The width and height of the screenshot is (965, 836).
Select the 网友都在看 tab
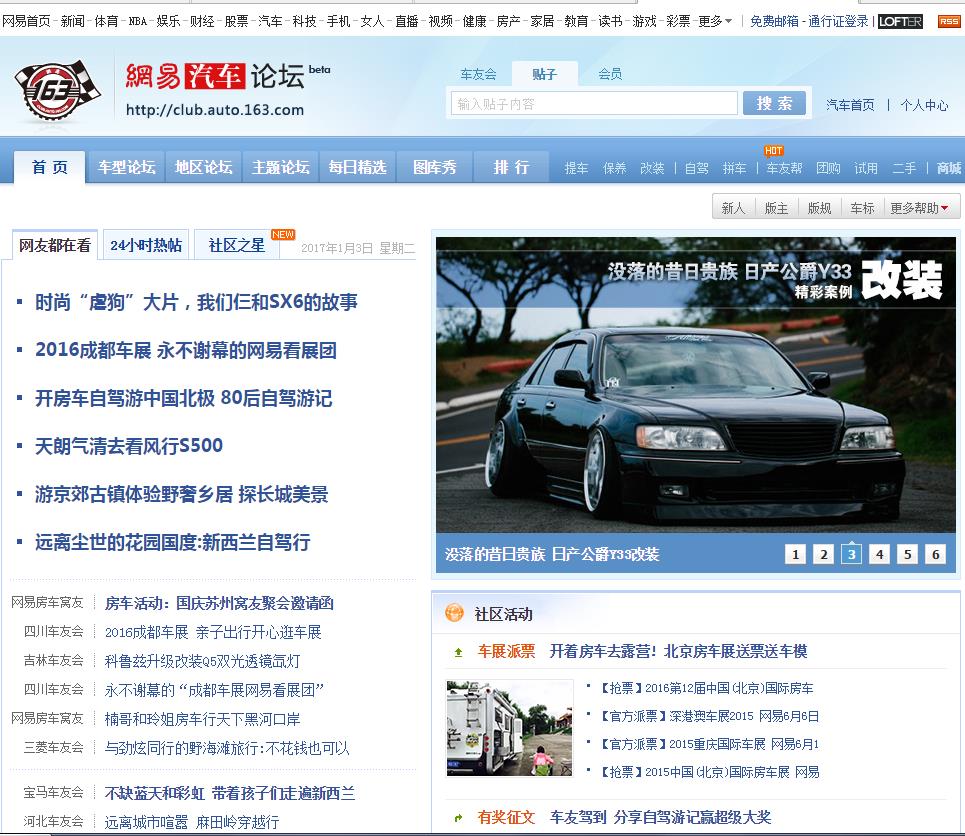tap(55, 246)
